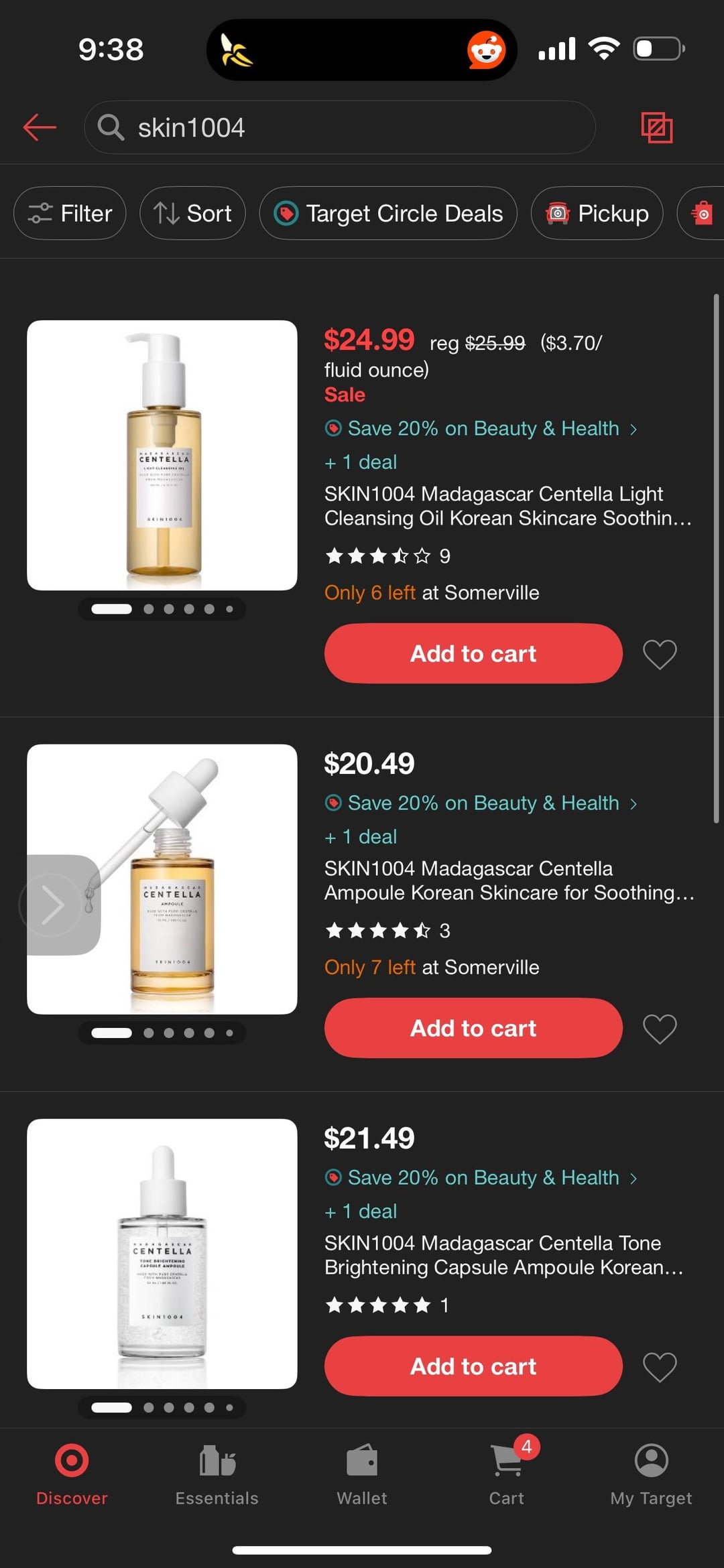Favorite the Centella Ampoule with heart
This screenshot has height=1568, width=724.
pyautogui.click(x=660, y=1029)
